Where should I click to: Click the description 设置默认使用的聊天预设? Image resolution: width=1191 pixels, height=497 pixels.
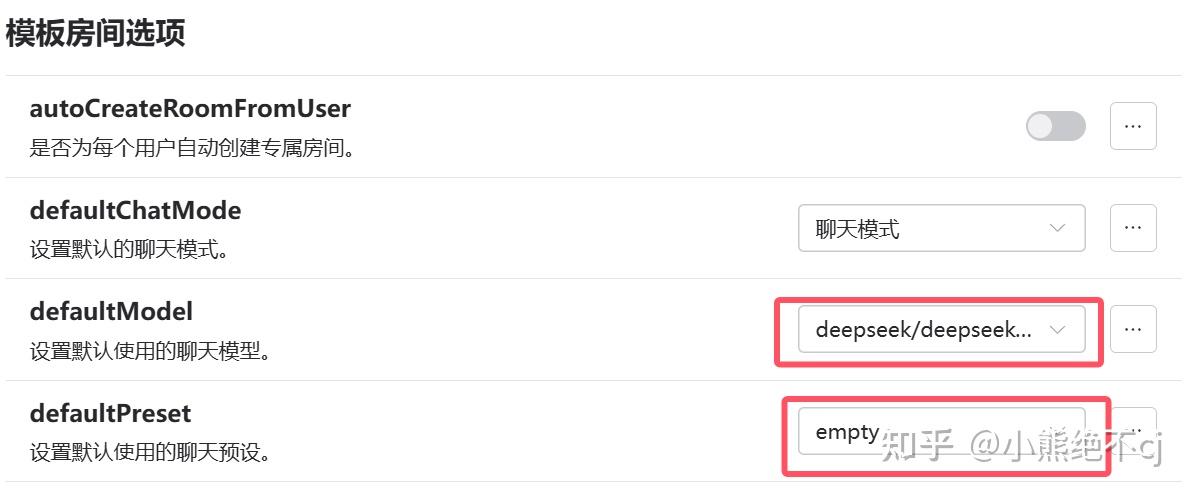(x=151, y=453)
